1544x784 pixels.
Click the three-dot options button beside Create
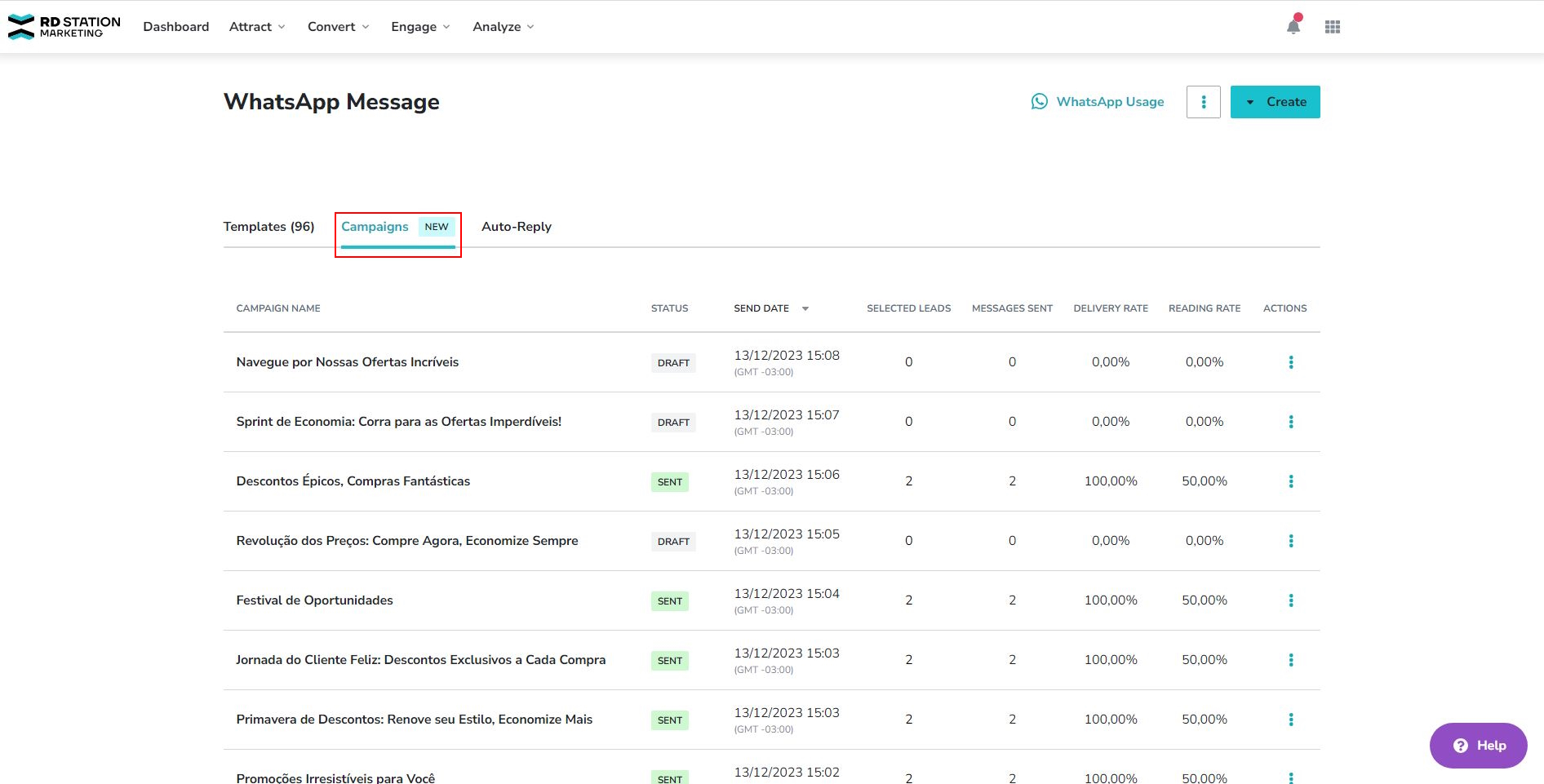point(1203,102)
